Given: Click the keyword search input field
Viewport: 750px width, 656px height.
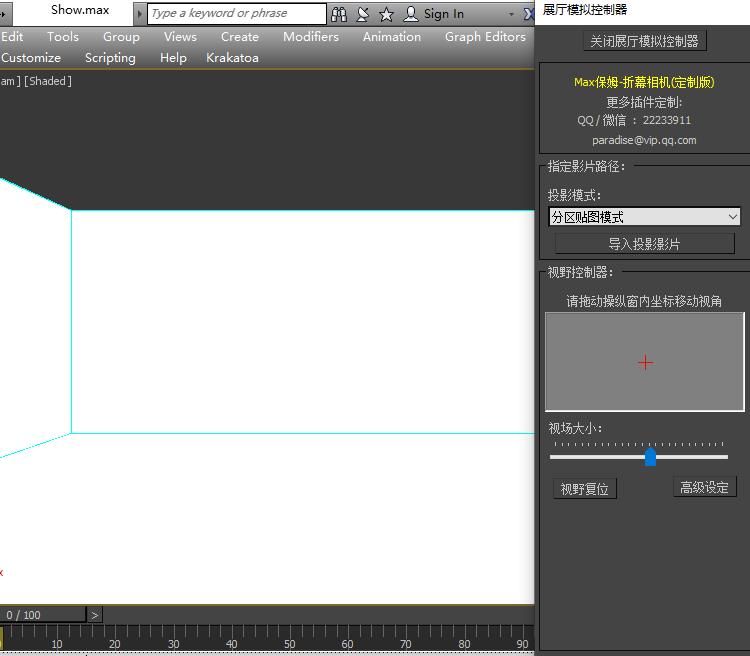Looking at the screenshot, I should (x=237, y=14).
